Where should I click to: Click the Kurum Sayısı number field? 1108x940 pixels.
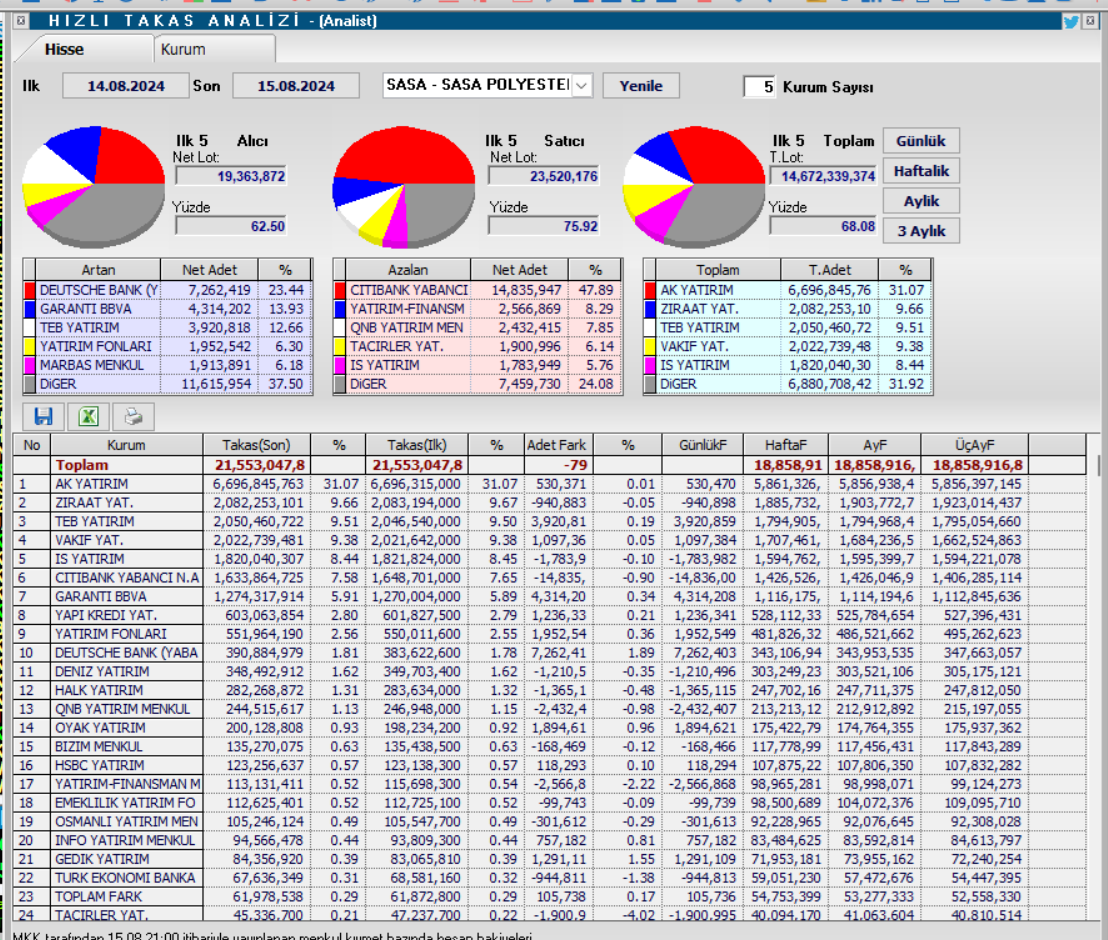pyautogui.click(x=760, y=87)
